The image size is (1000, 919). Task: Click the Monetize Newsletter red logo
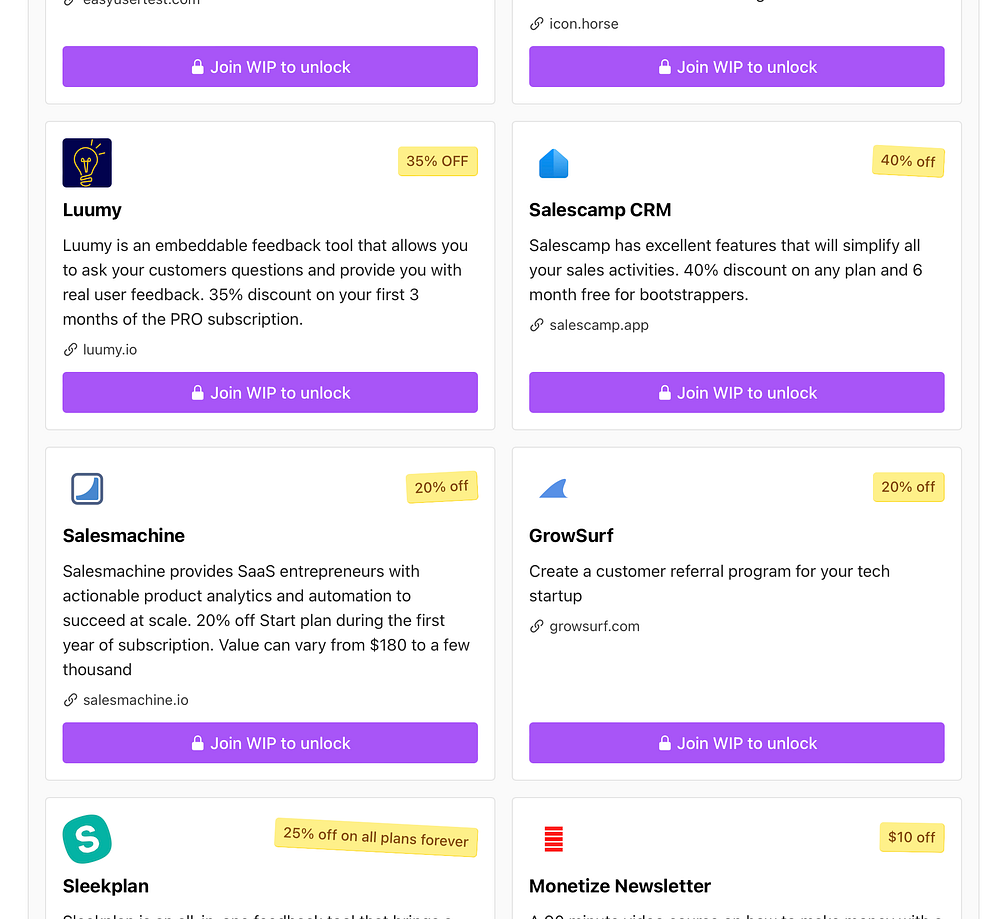coord(553,839)
